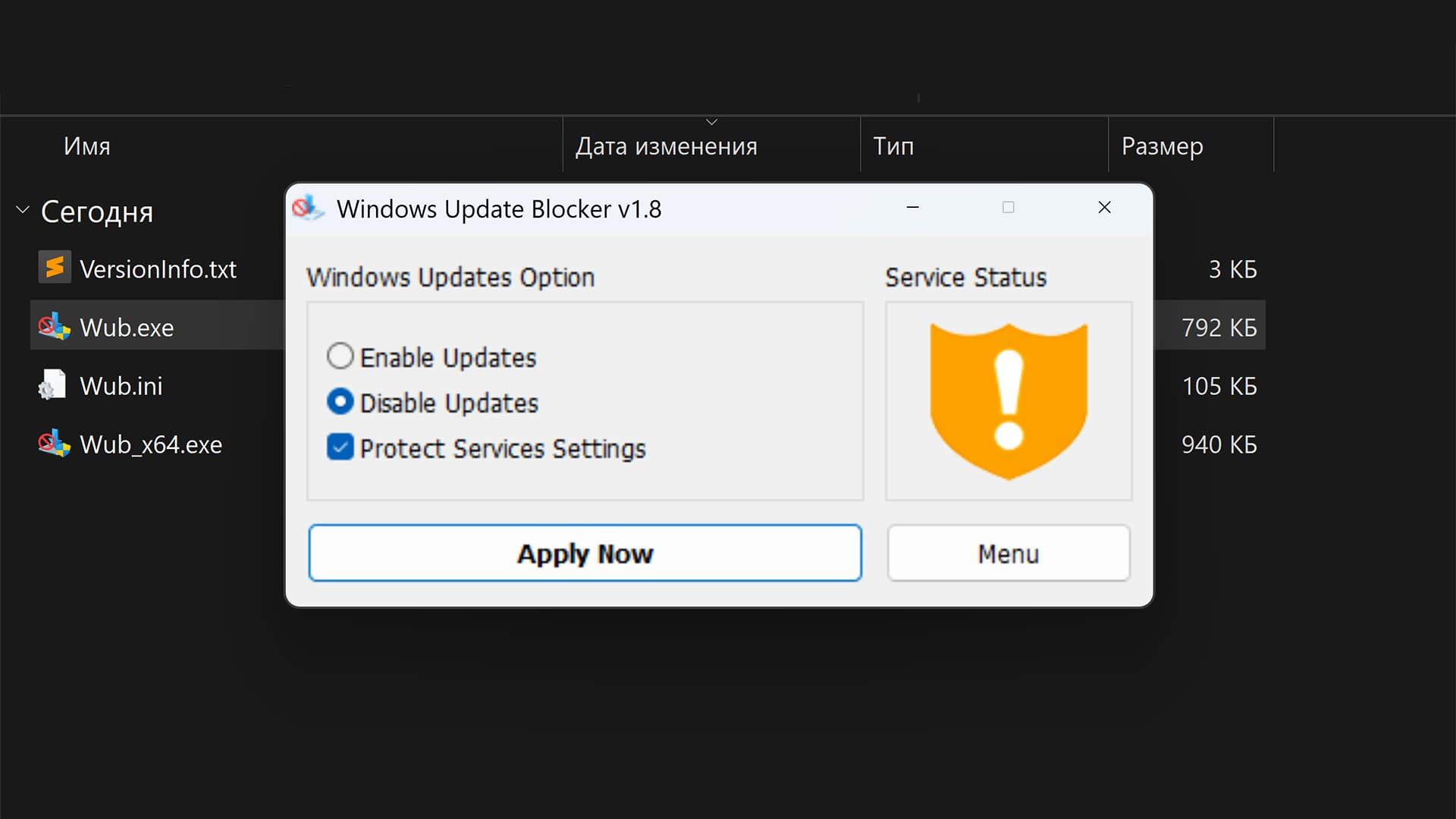Screen dimensions: 1456x819
Task: Sort by the Дата изменения column header
Action: pos(666,146)
